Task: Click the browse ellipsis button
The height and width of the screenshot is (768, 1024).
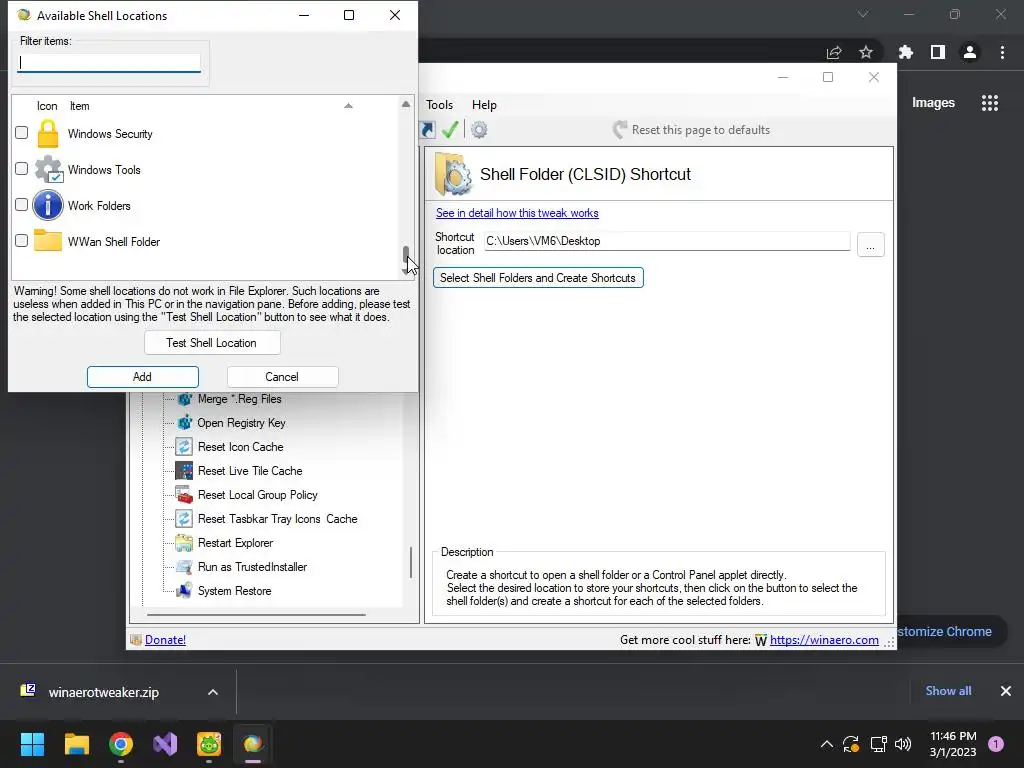Action: point(871,245)
